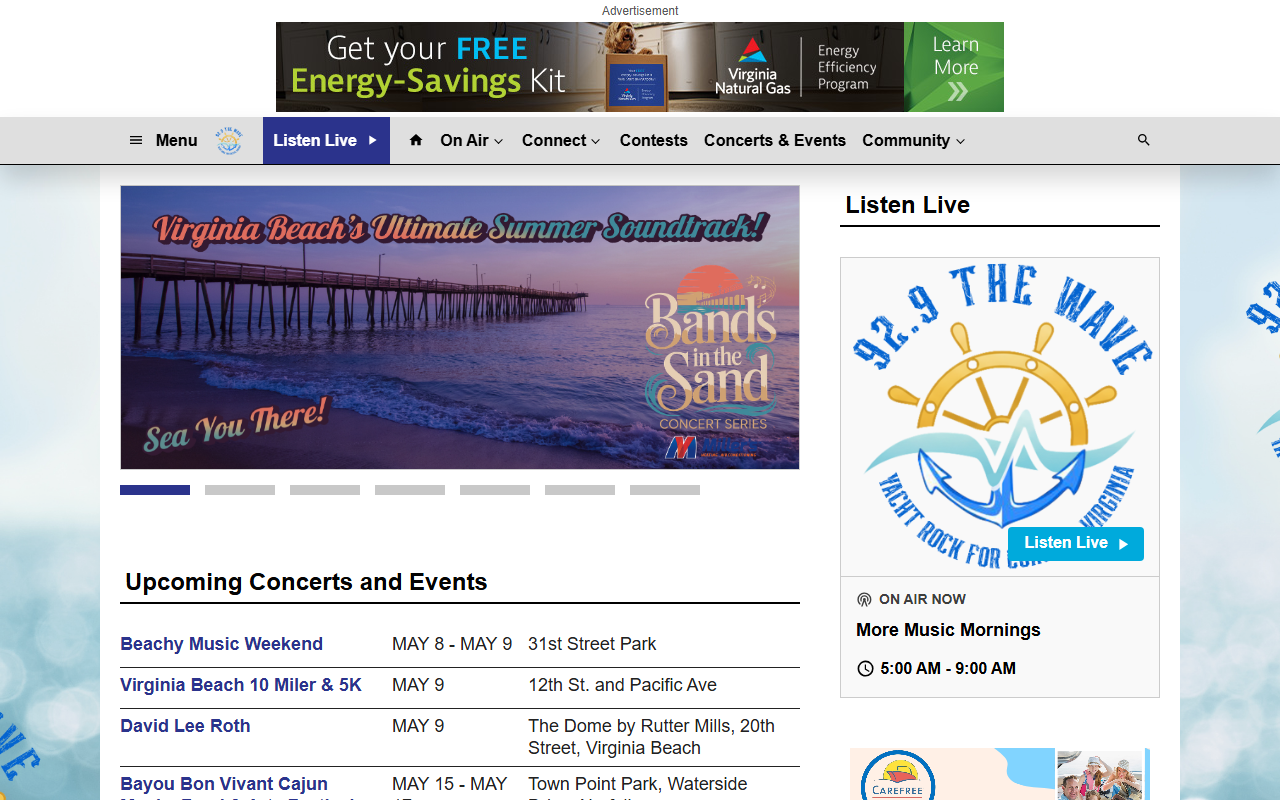Open the hamburger Menu icon
The image size is (1280, 800).
(136, 140)
